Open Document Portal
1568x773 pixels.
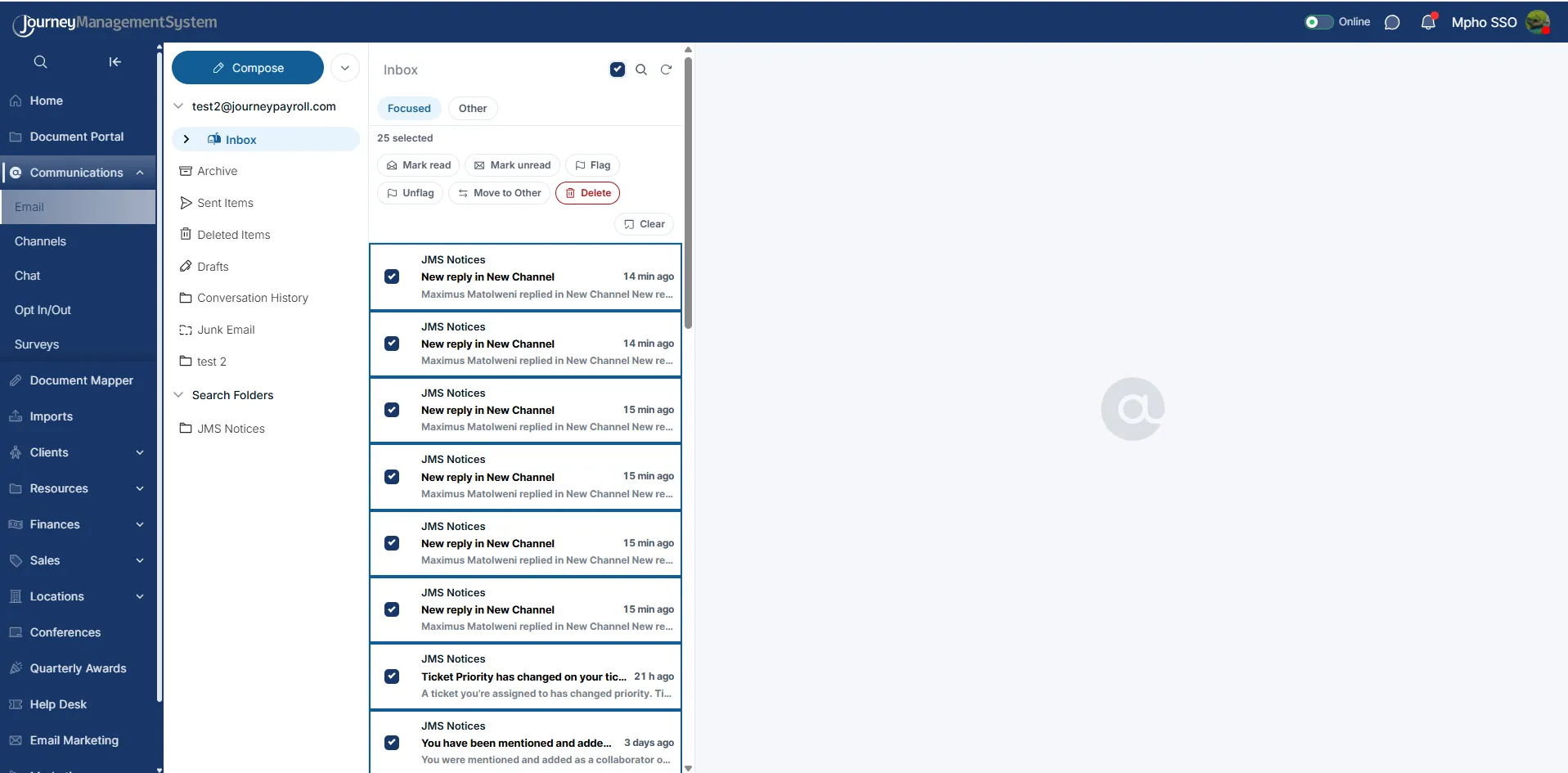78,137
